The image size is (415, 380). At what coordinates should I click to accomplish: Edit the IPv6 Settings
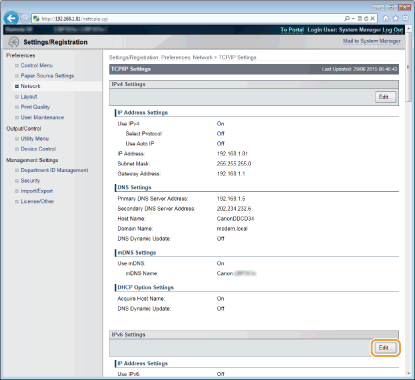click(385, 348)
